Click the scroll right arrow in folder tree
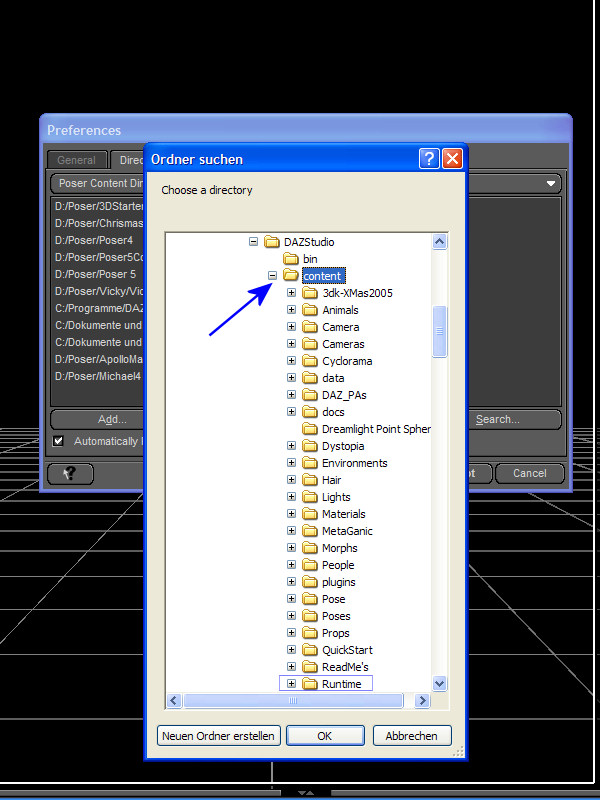The height and width of the screenshot is (800, 600). click(x=422, y=701)
